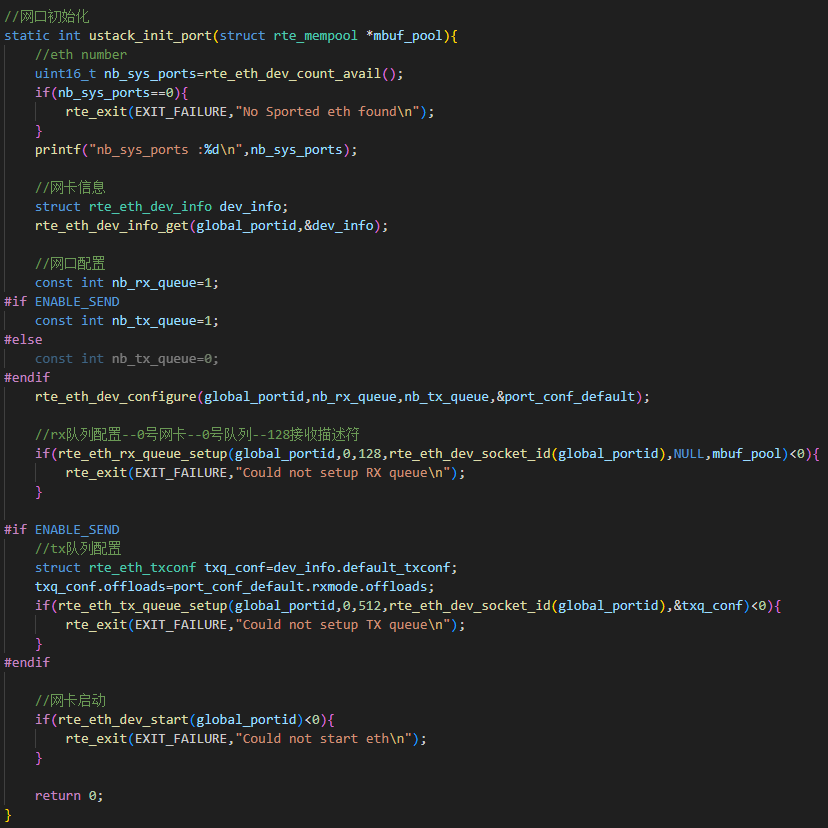Select the call "rte_eth_dev_start"
This screenshot has width=828, height=828.
[x=123, y=720]
